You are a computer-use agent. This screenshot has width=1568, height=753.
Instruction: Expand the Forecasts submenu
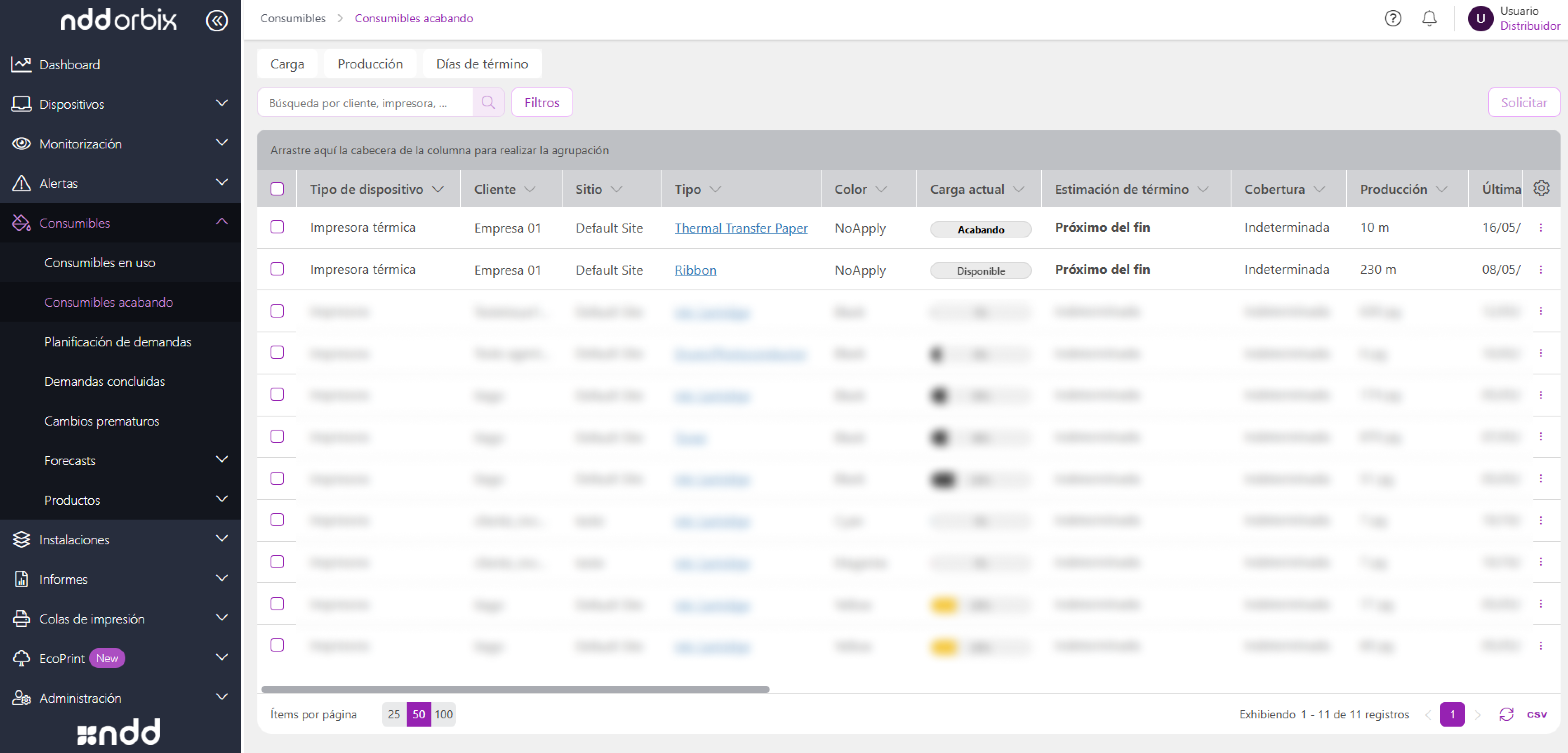click(x=221, y=459)
